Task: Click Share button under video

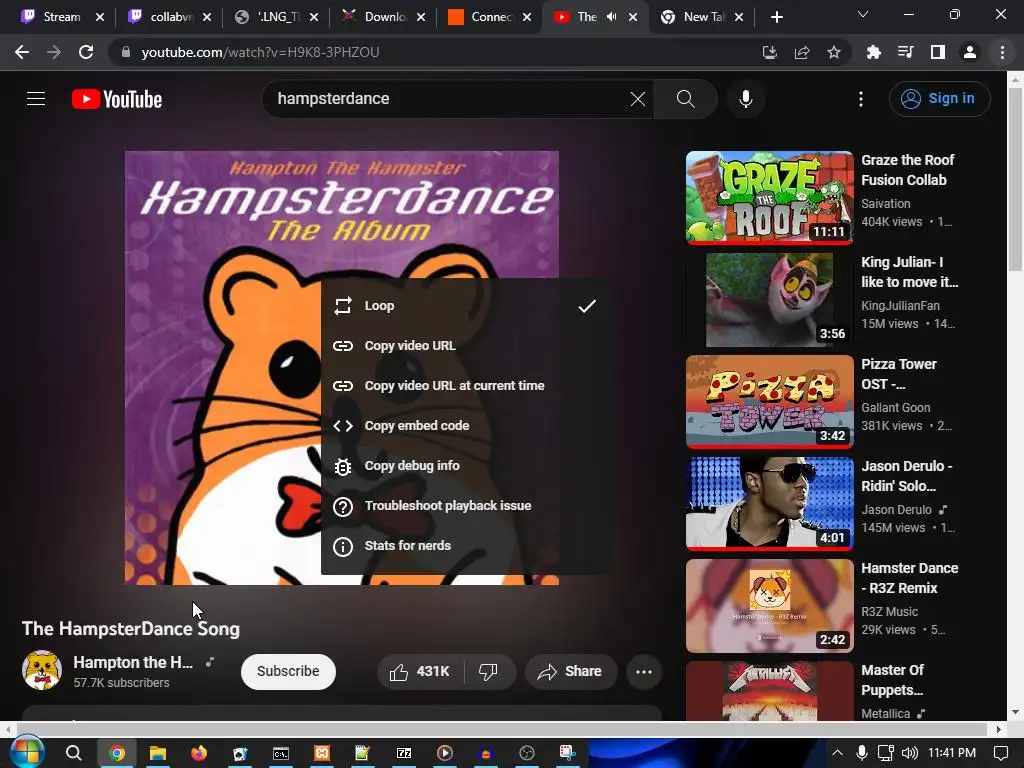Action: 570,671
